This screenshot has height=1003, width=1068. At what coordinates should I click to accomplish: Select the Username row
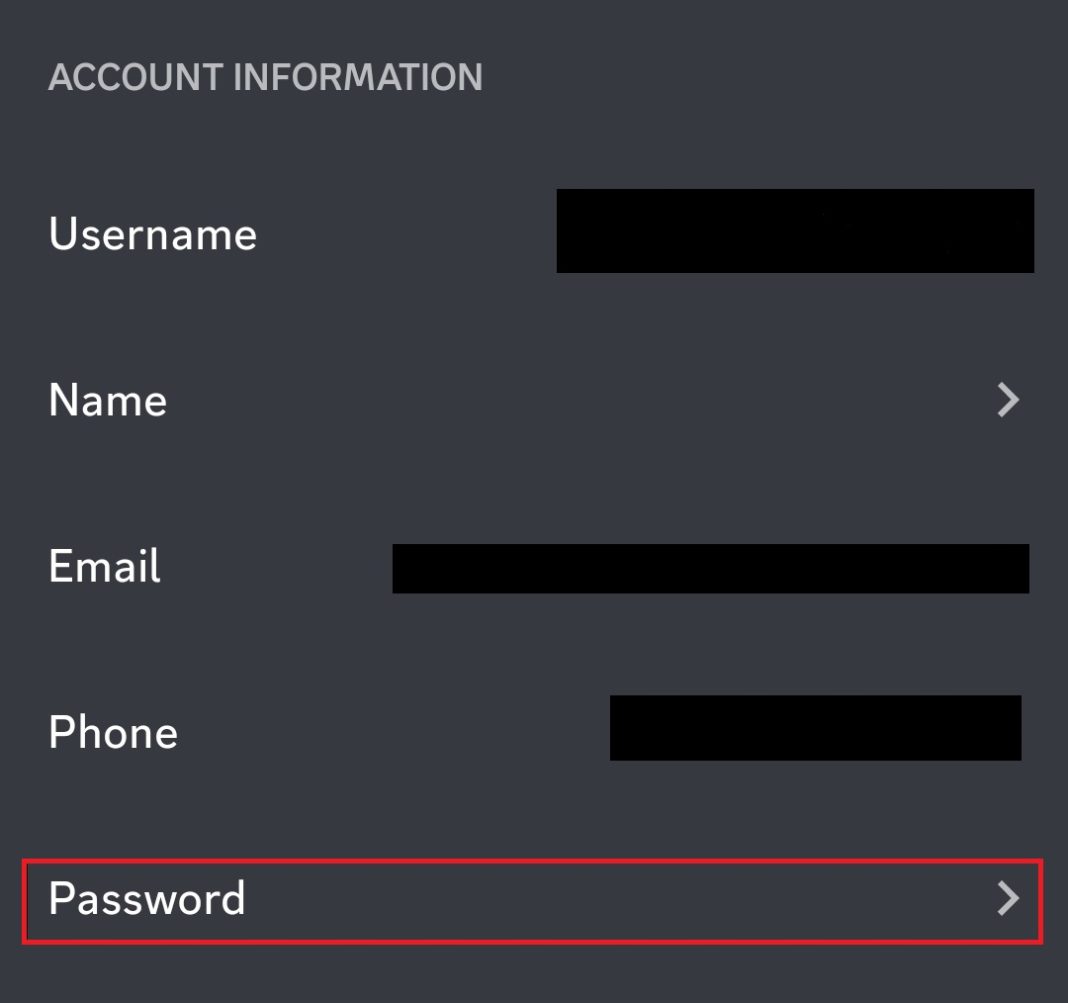(300, 233)
